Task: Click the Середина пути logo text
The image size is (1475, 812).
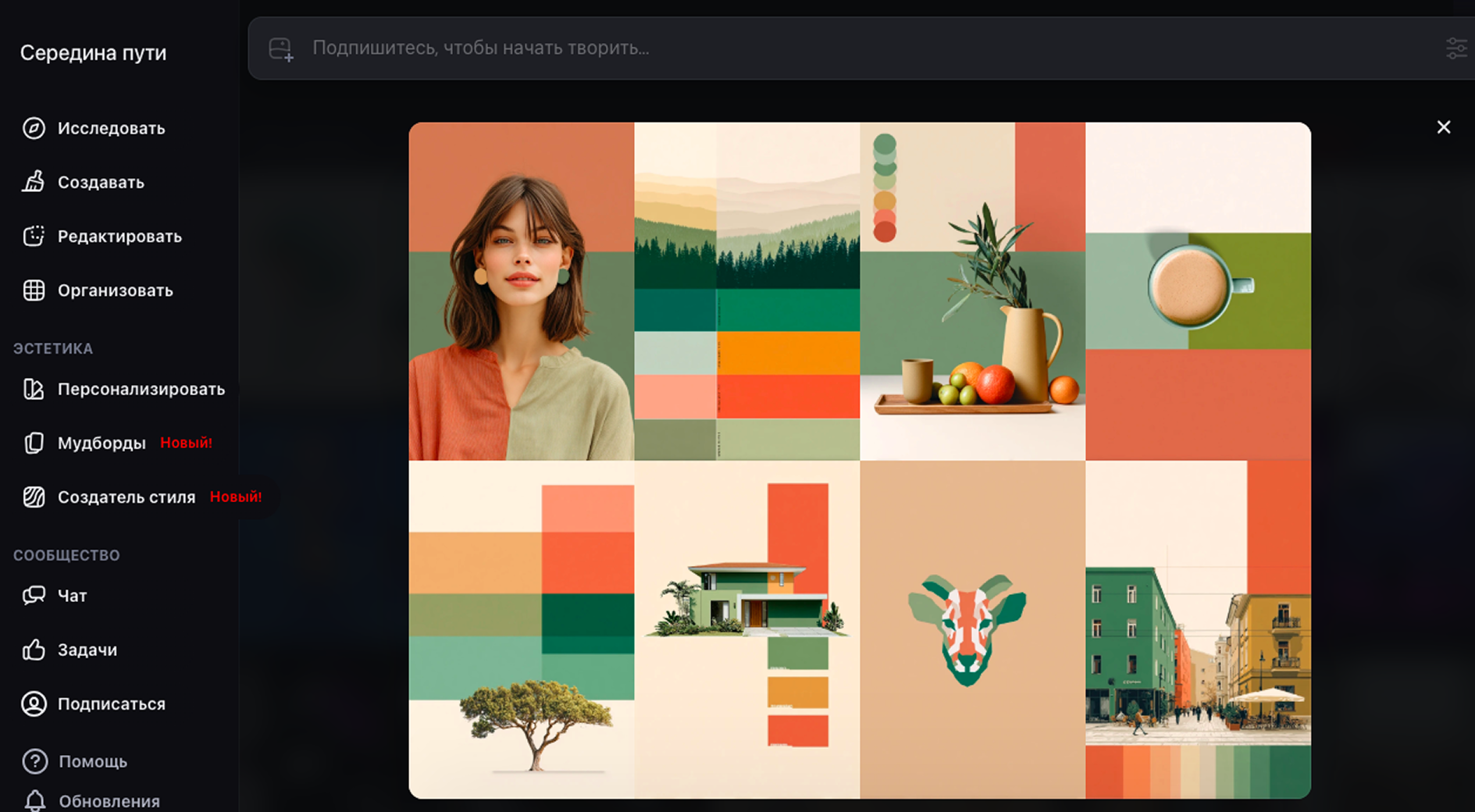Action: click(x=93, y=52)
